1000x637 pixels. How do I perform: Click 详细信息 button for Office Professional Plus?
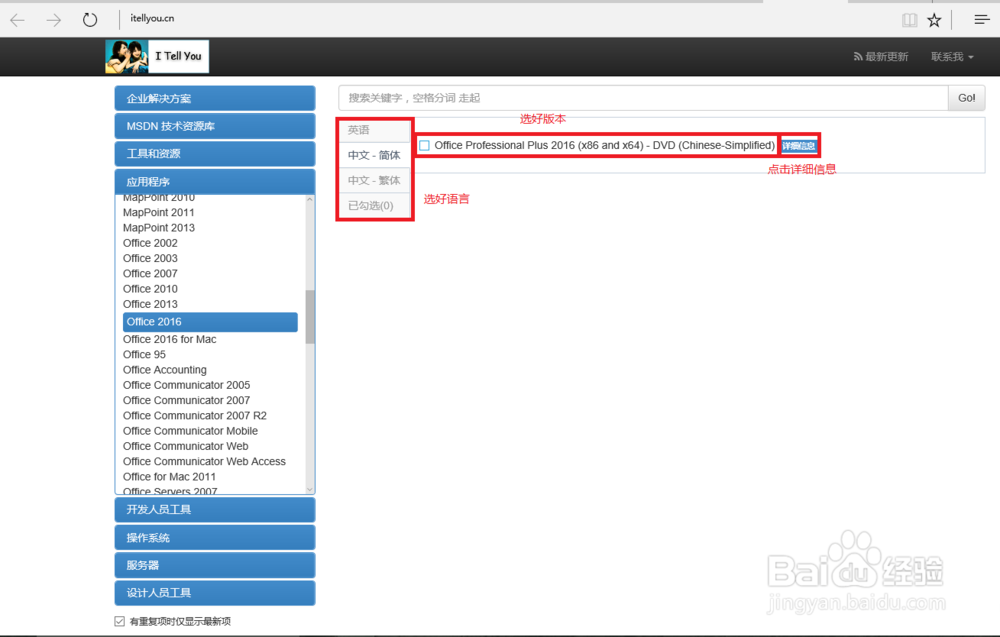pyautogui.click(x=798, y=146)
